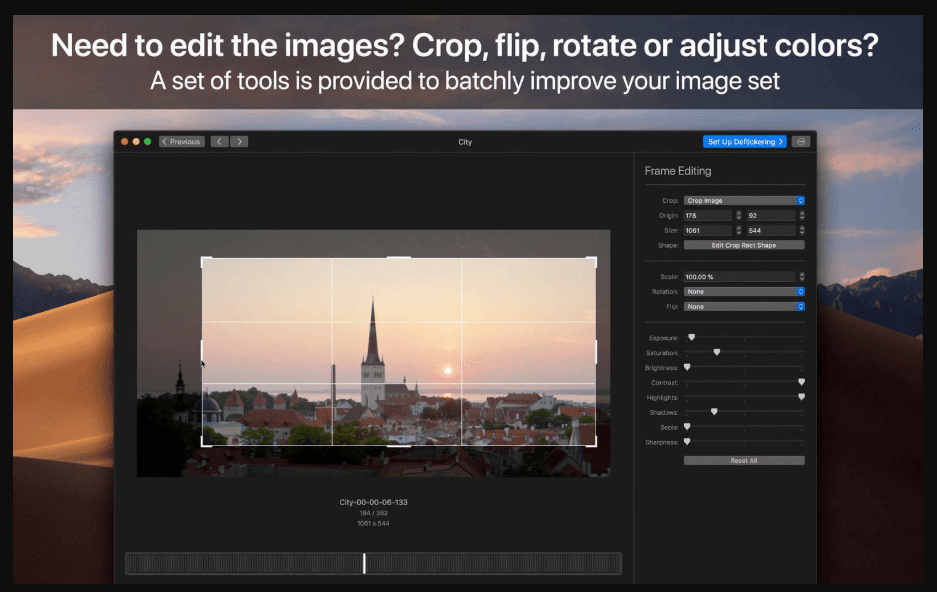Click the Origin Y field showing 92

click(771, 216)
